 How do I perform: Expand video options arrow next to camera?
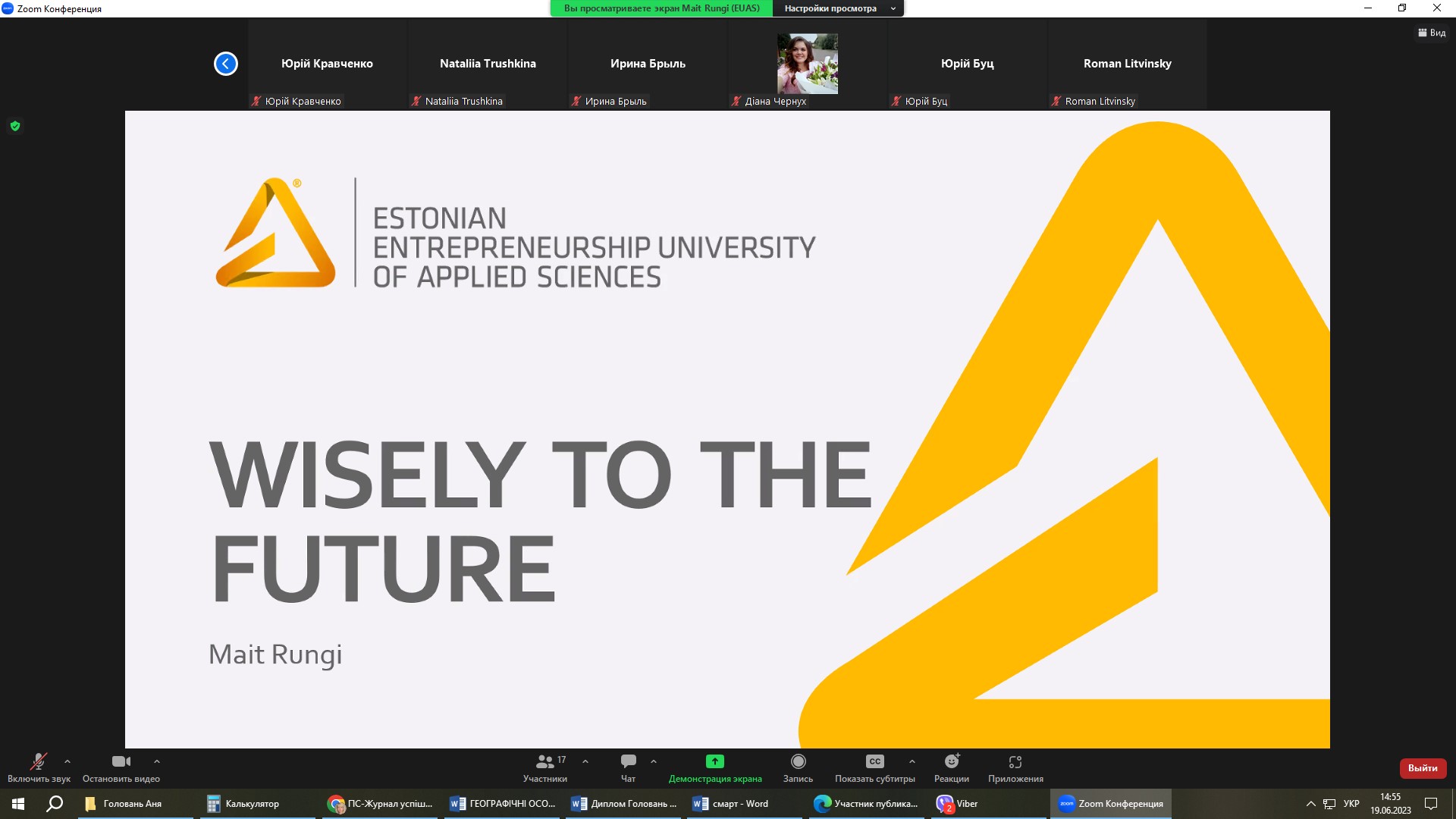pyautogui.click(x=157, y=761)
